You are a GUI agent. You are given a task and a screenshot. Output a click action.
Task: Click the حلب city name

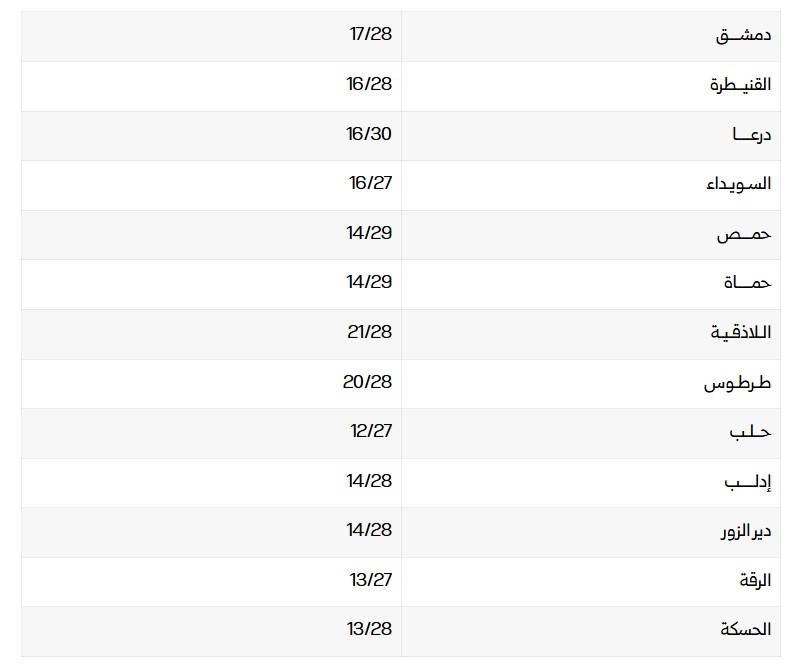[750, 431]
